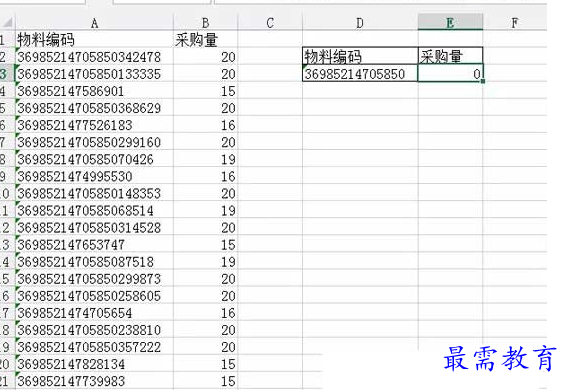565x390 pixels.
Task: Click fill handle of selected cell E3
Action: tap(482, 81)
